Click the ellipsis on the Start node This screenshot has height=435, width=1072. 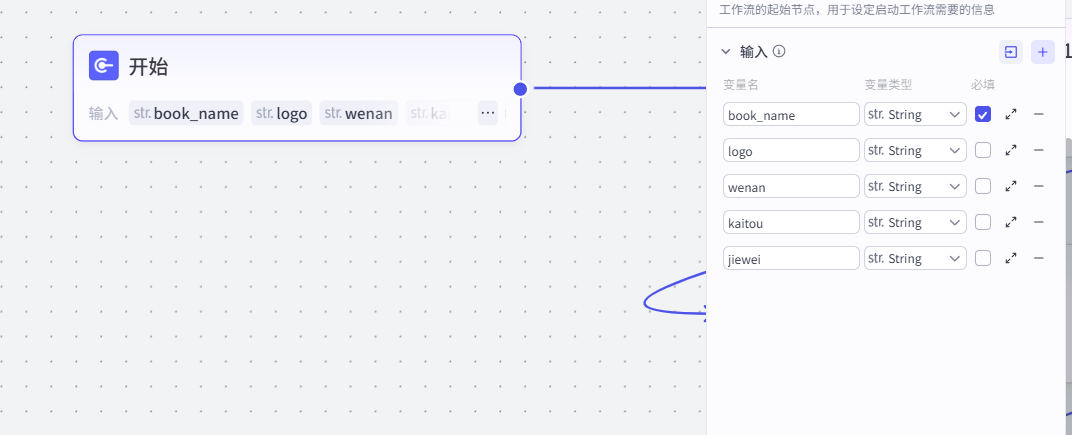click(488, 113)
